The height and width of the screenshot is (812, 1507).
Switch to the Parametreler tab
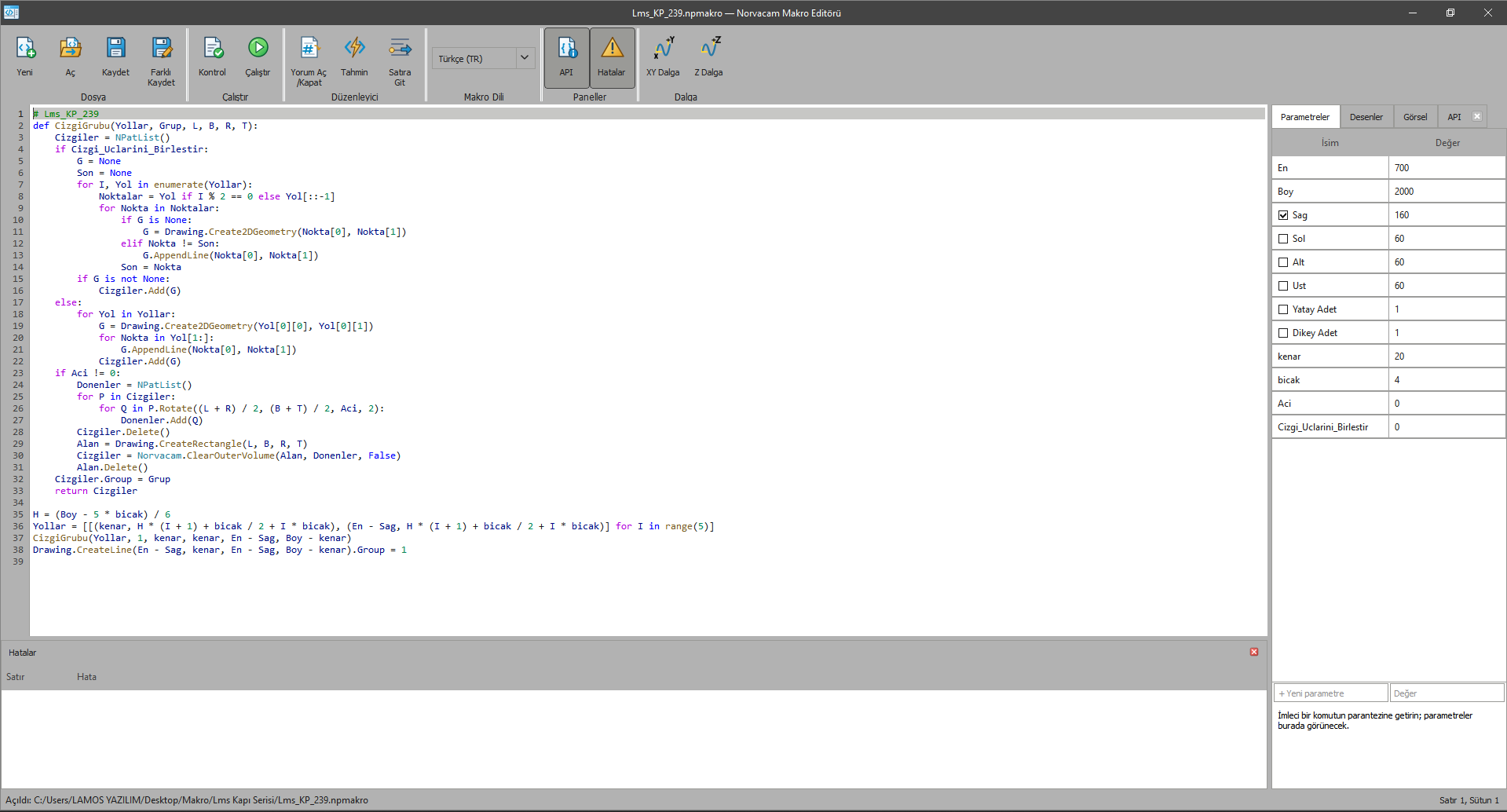click(x=1304, y=117)
